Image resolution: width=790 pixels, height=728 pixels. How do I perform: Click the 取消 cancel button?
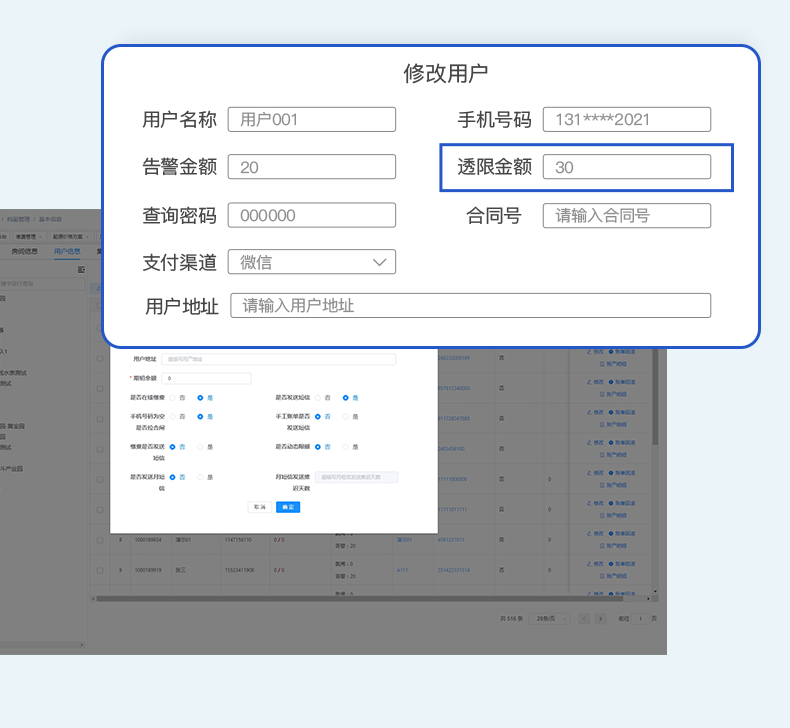(x=260, y=507)
